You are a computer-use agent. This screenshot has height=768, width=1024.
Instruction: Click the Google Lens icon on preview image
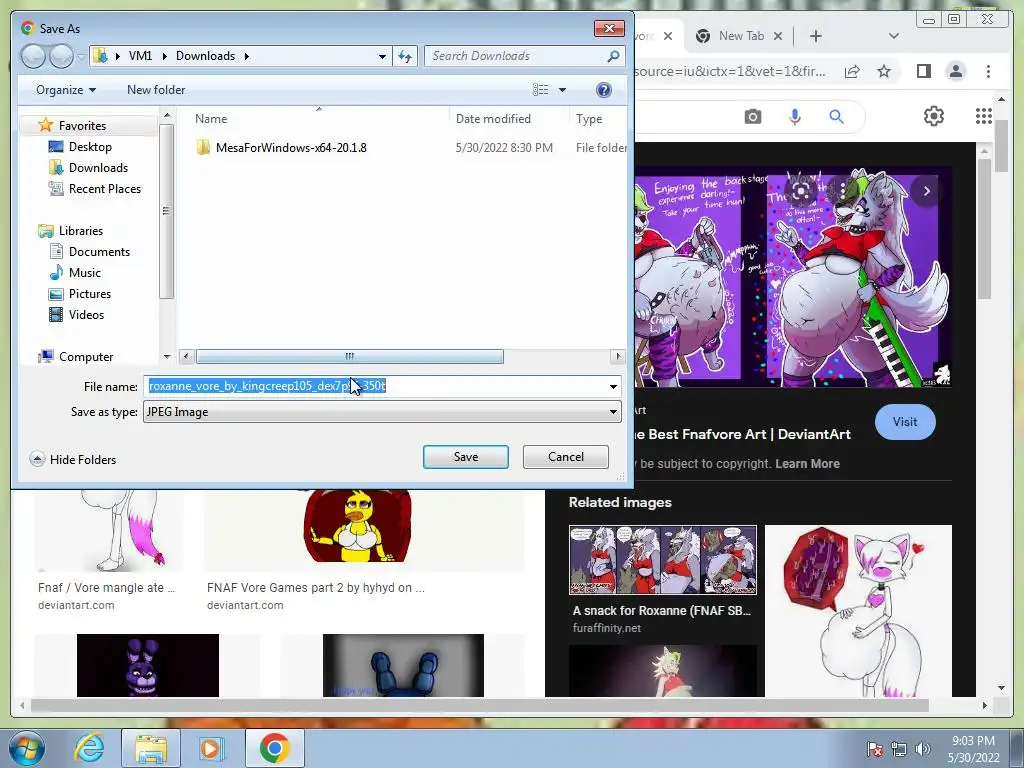[x=801, y=191]
